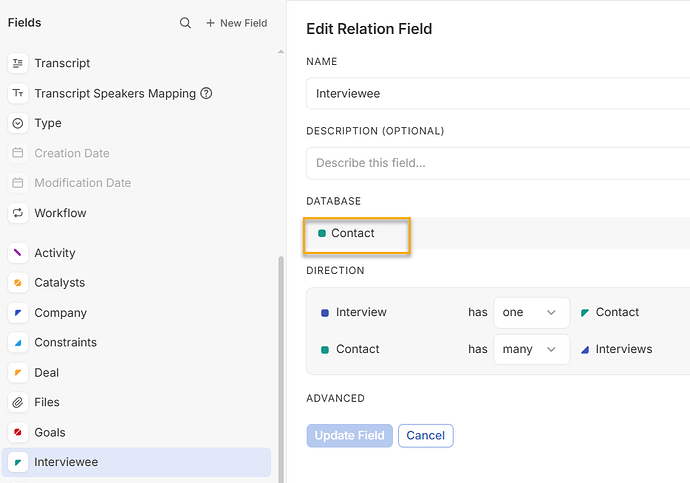690x483 pixels.
Task: Click the Name input containing Interviewee
Action: [497, 94]
